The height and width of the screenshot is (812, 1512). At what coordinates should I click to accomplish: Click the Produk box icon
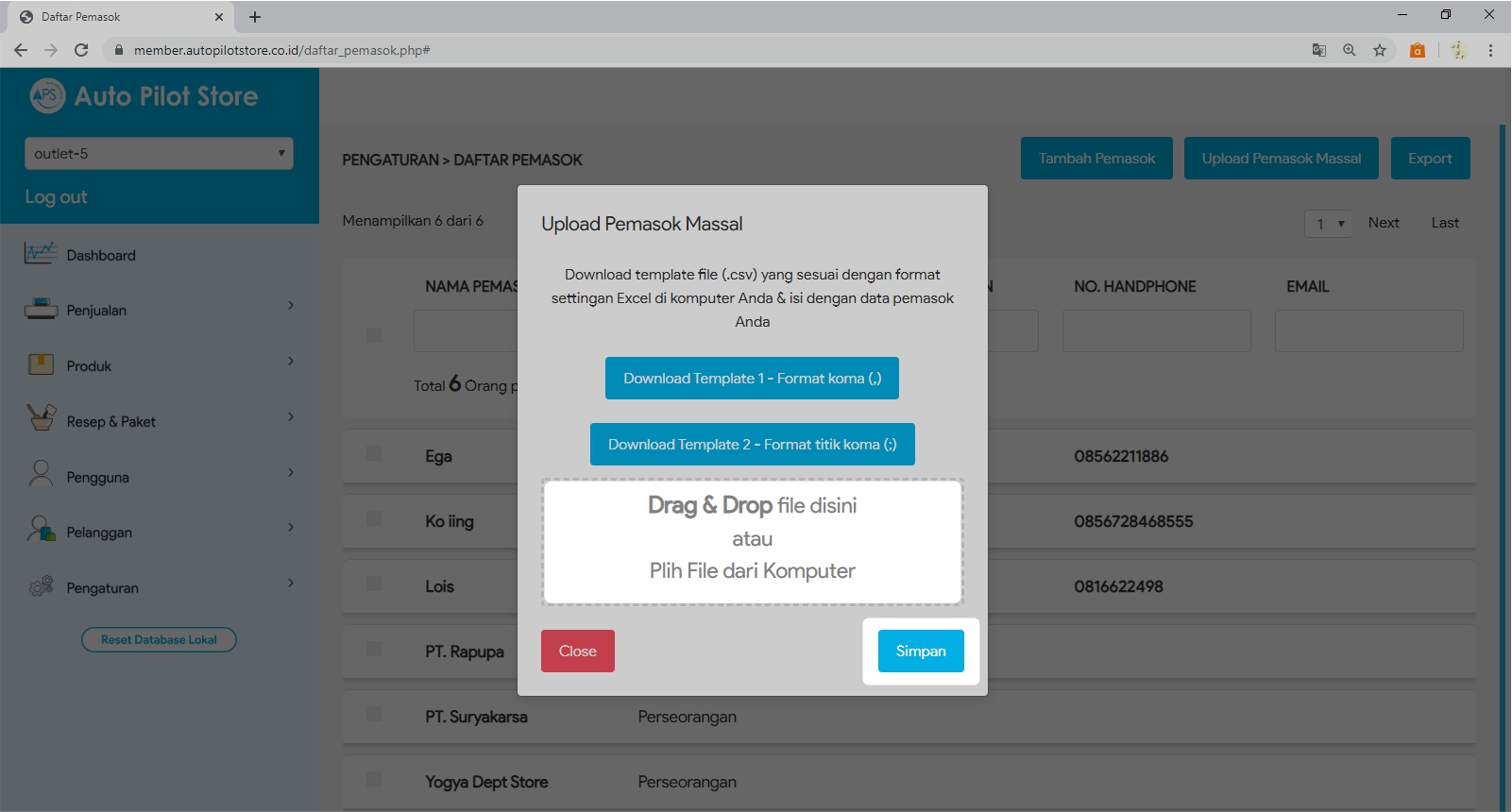click(x=41, y=364)
